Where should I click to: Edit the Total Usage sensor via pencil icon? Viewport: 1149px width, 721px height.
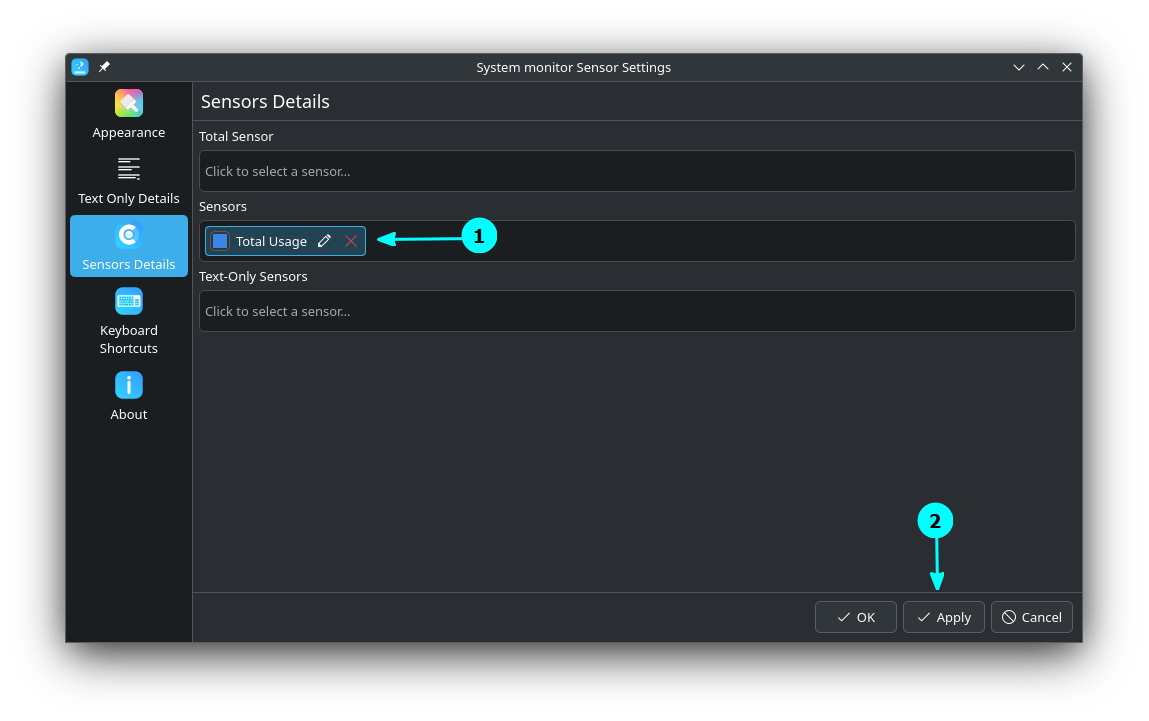pos(324,241)
